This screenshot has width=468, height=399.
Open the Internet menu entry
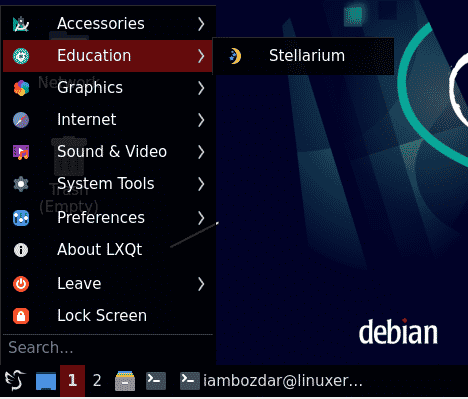click(x=108, y=120)
